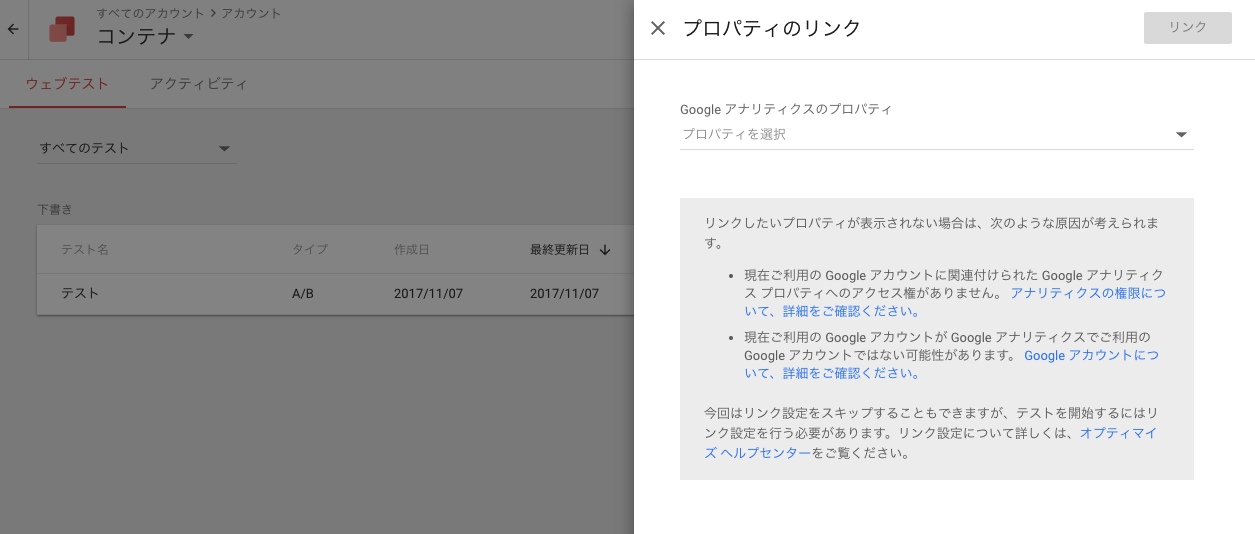Image resolution: width=1255 pixels, height=534 pixels.
Task: Open the すべてのテスト filter dropdown
Action: [136, 148]
